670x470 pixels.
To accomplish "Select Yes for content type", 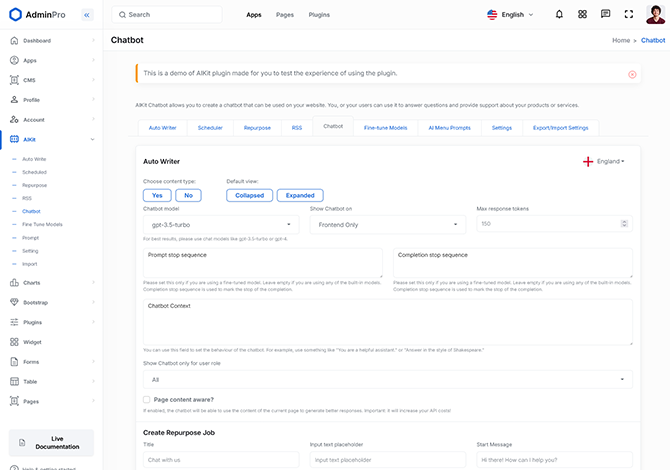I will tap(157, 195).
